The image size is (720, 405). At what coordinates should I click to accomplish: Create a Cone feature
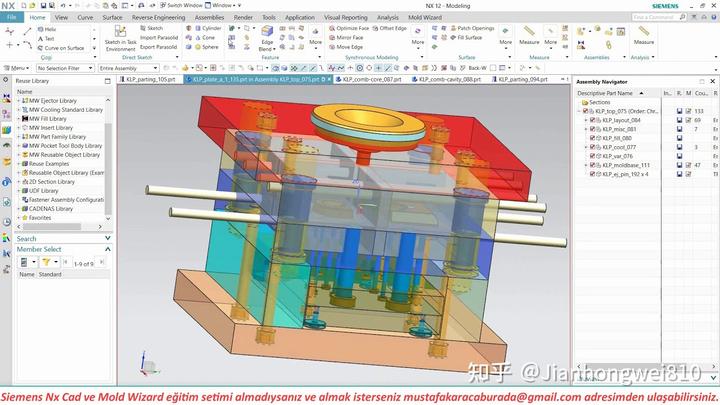[x=205, y=38]
